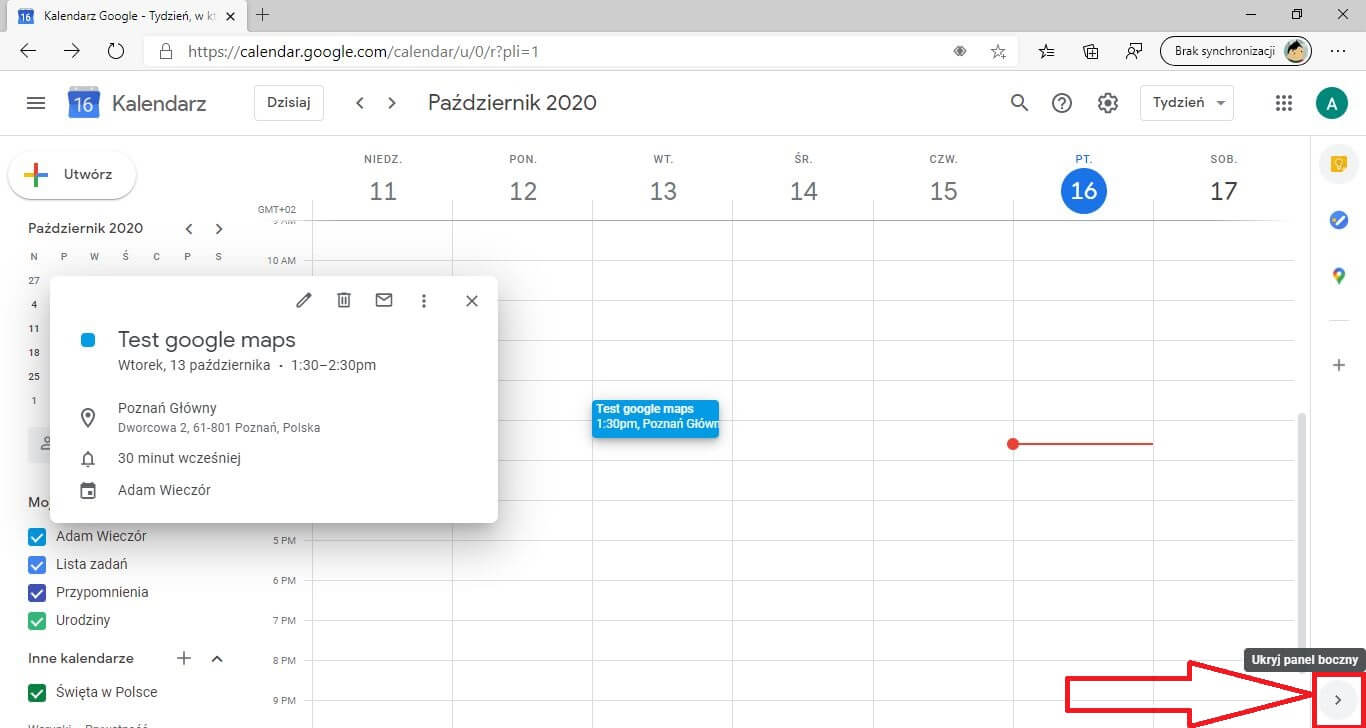This screenshot has width=1366, height=728.
Task: Open the Tydzień view dropdown
Action: coord(1187,103)
